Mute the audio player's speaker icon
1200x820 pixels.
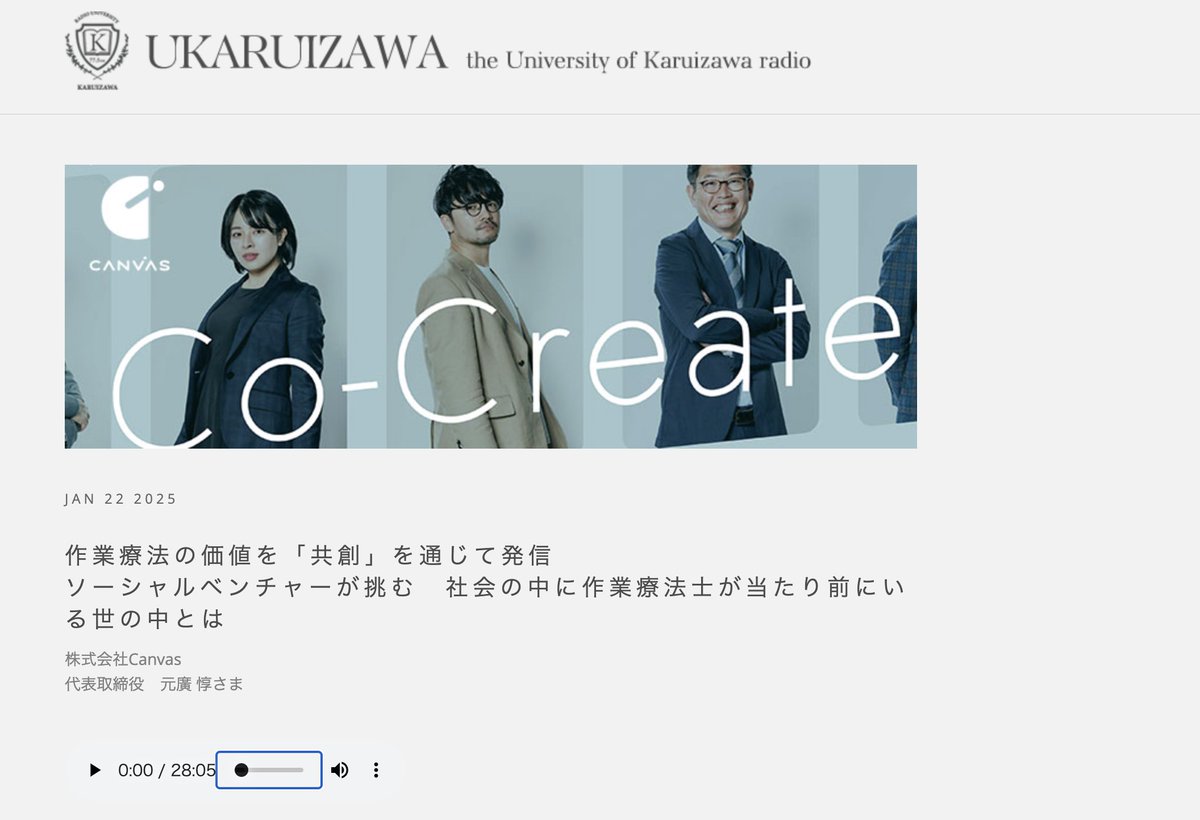coord(340,770)
